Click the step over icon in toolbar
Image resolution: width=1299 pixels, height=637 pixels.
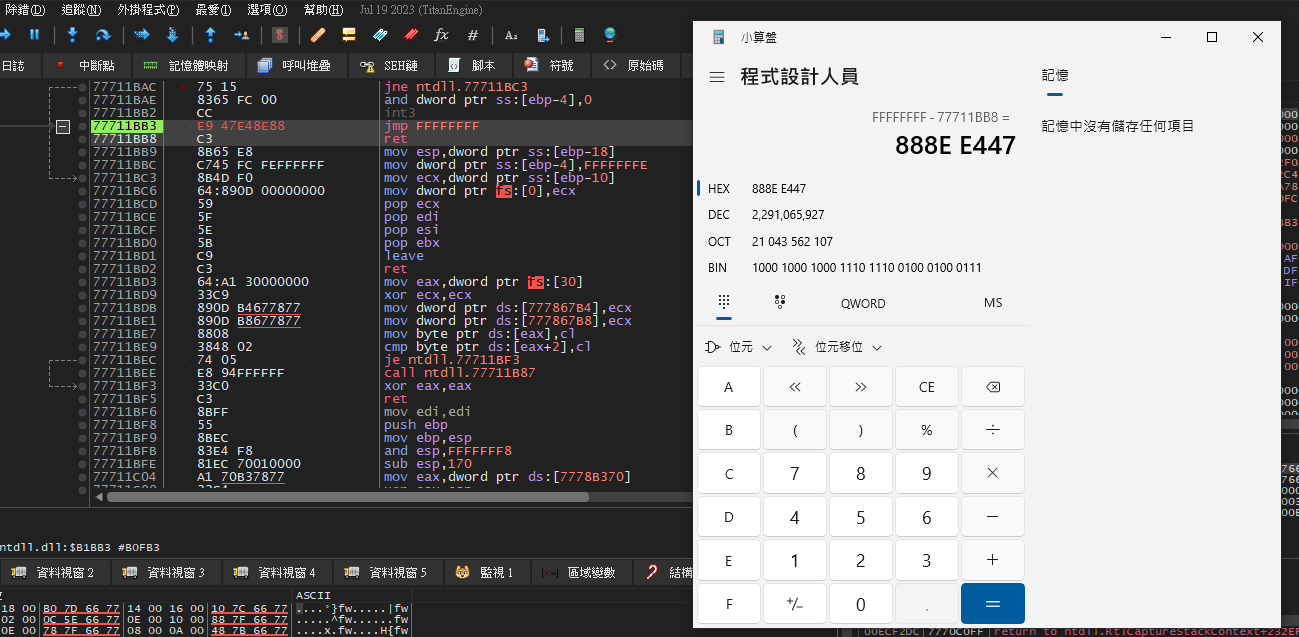click(x=102, y=35)
